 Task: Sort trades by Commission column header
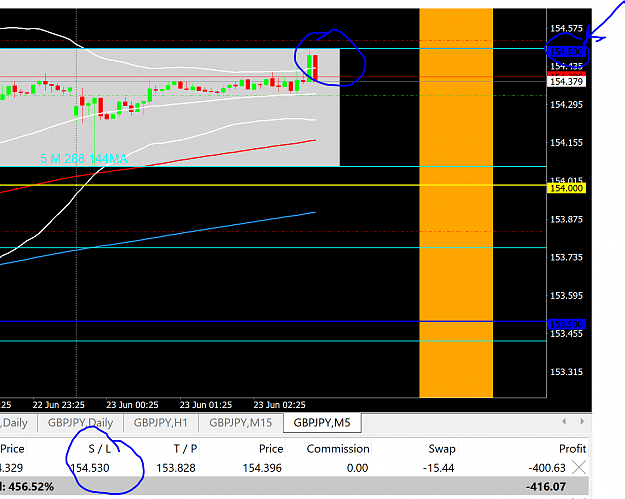pos(338,449)
